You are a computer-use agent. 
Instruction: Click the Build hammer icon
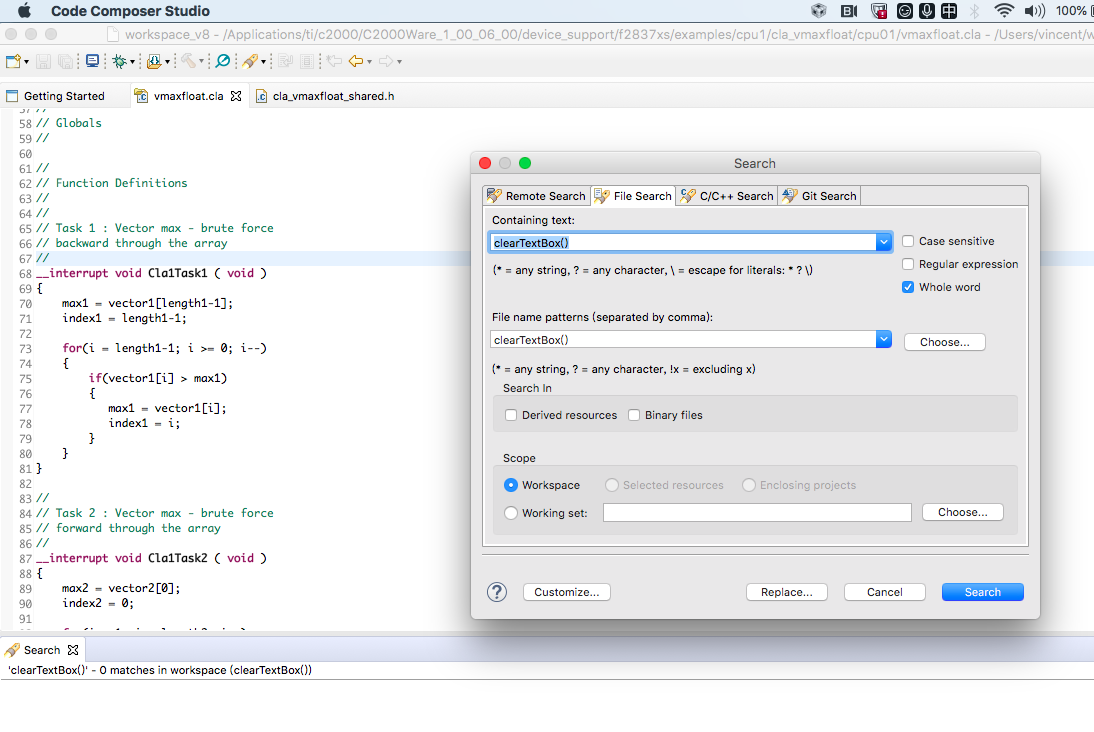(188, 61)
